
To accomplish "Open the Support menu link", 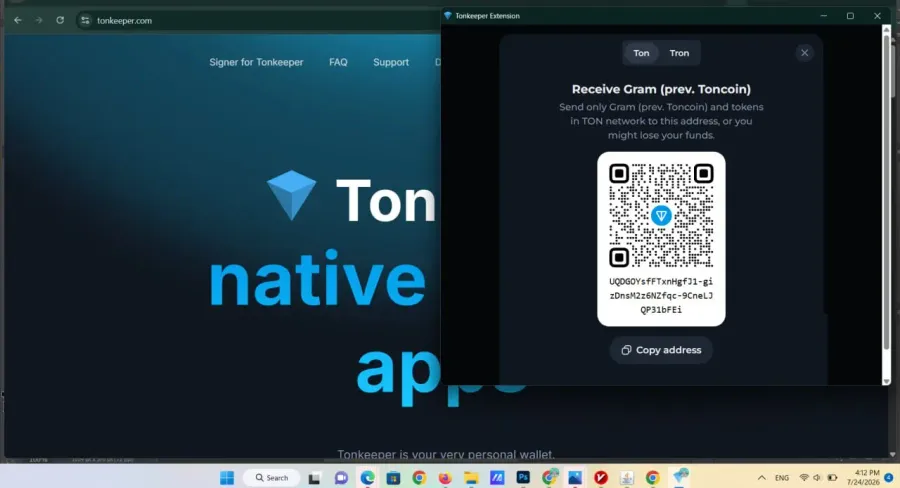I will point(391,62).
